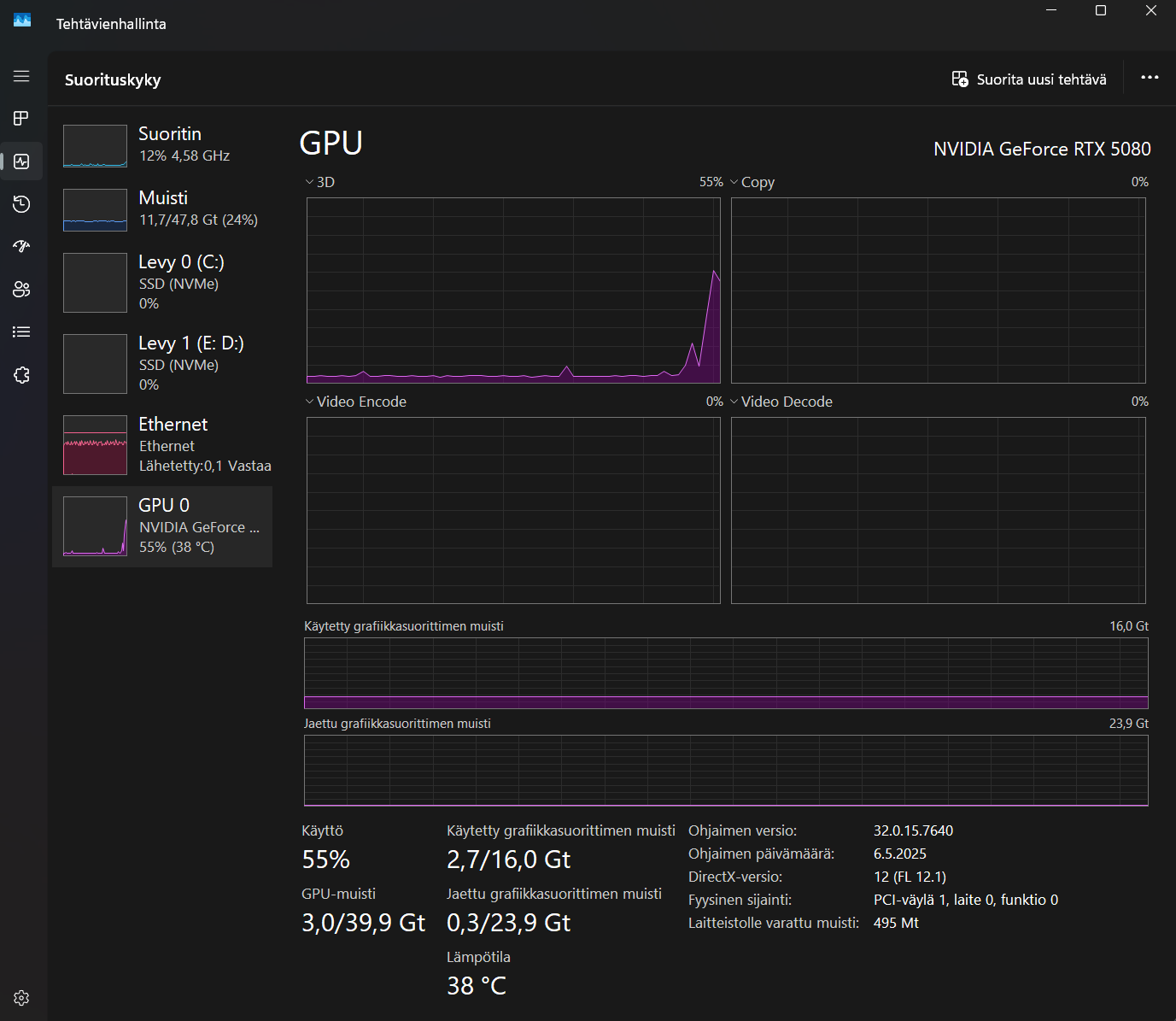Open the Services puzzle icon page

(x=21, y=375)
